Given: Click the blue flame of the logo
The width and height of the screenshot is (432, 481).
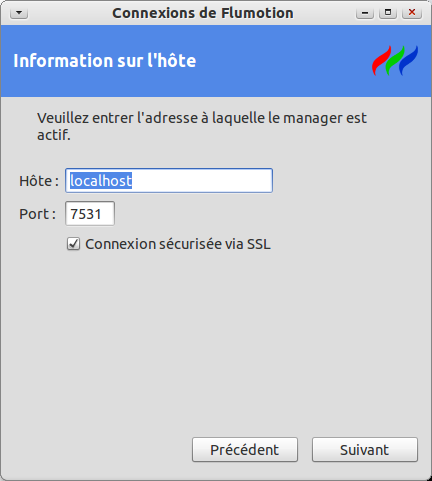Looking at the screenshot, I should 409,61.
